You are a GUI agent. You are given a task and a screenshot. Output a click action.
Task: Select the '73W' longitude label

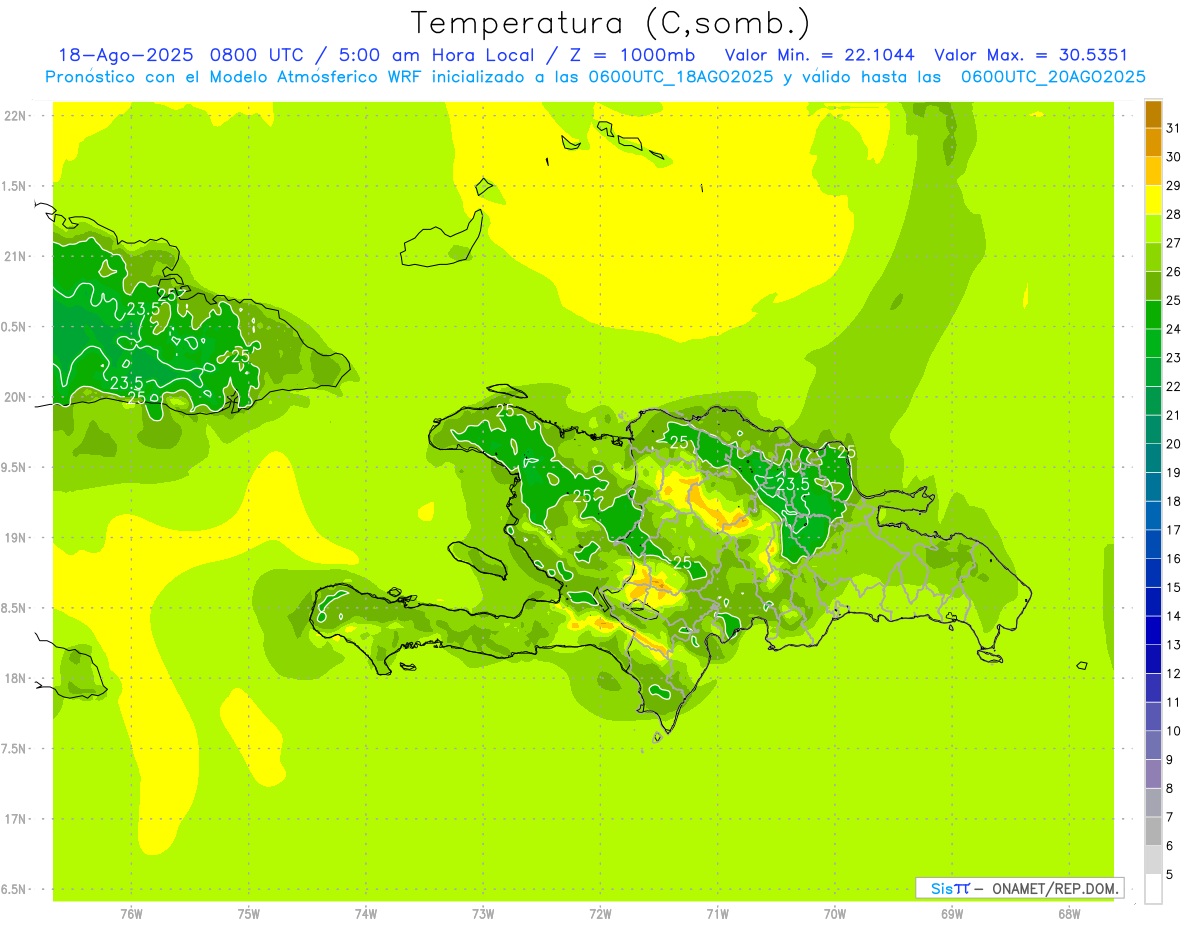click(x=483, y=914)
